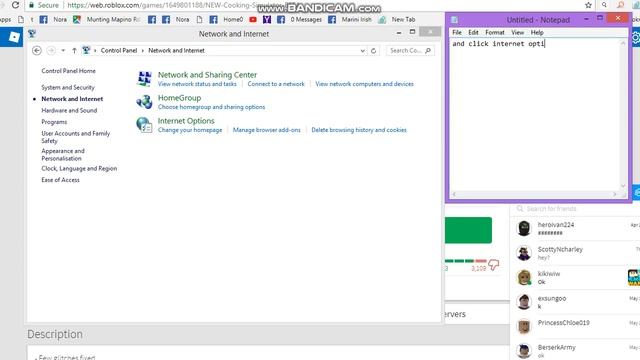Open heroivan224's avatar chat
The height and width of the screenshot is (360, 640).
[x=524, y=229]
